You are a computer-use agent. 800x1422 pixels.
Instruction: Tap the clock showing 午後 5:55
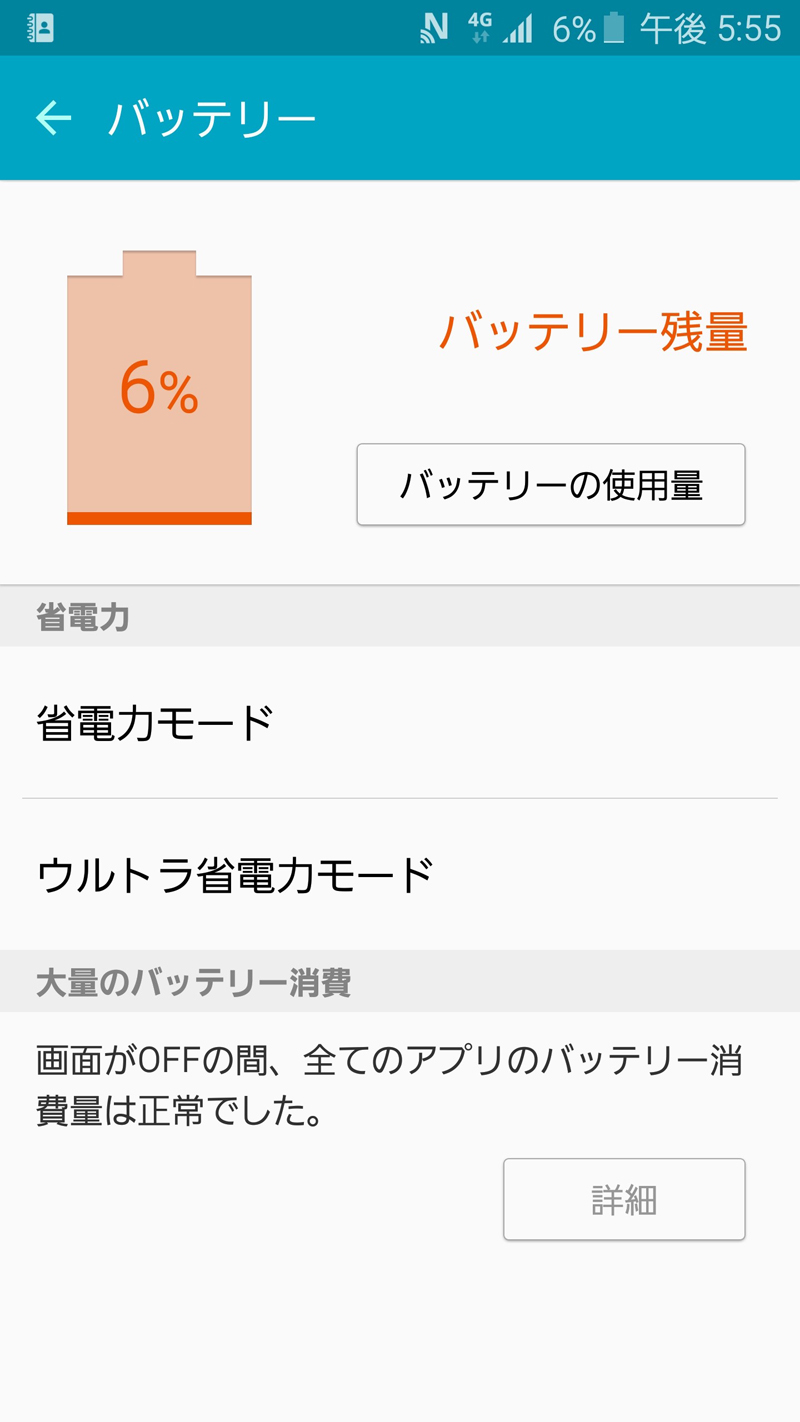pos(710,29)
